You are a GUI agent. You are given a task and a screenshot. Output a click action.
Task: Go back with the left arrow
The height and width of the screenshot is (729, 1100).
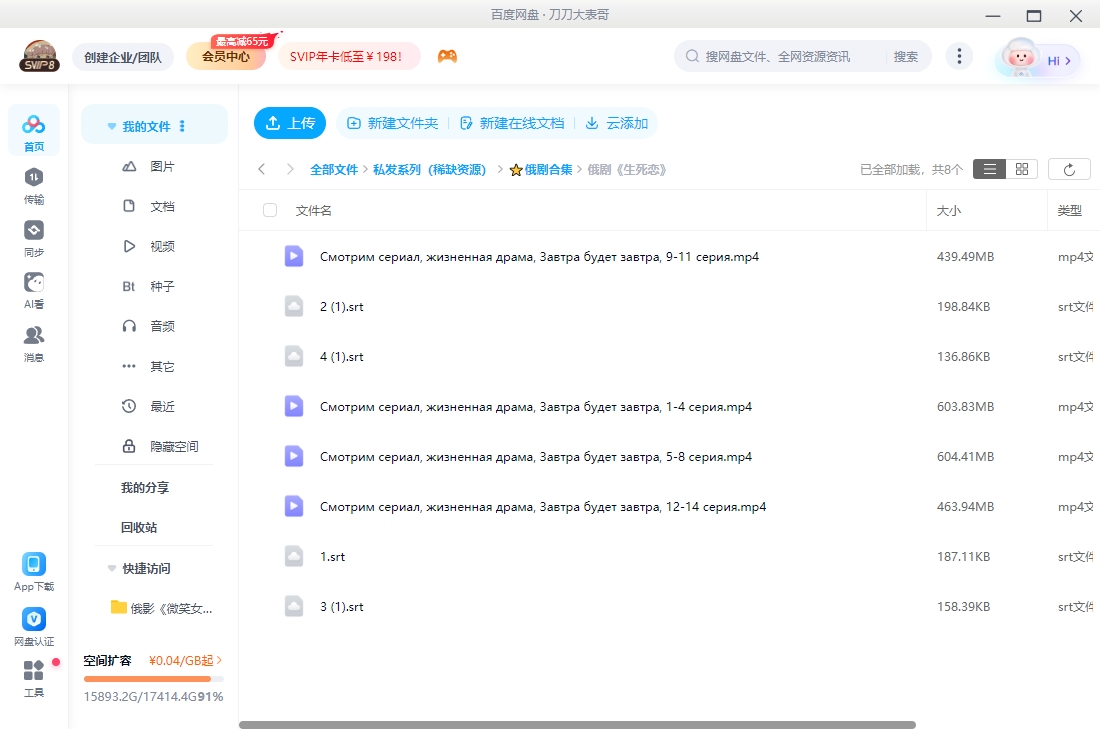262,169
